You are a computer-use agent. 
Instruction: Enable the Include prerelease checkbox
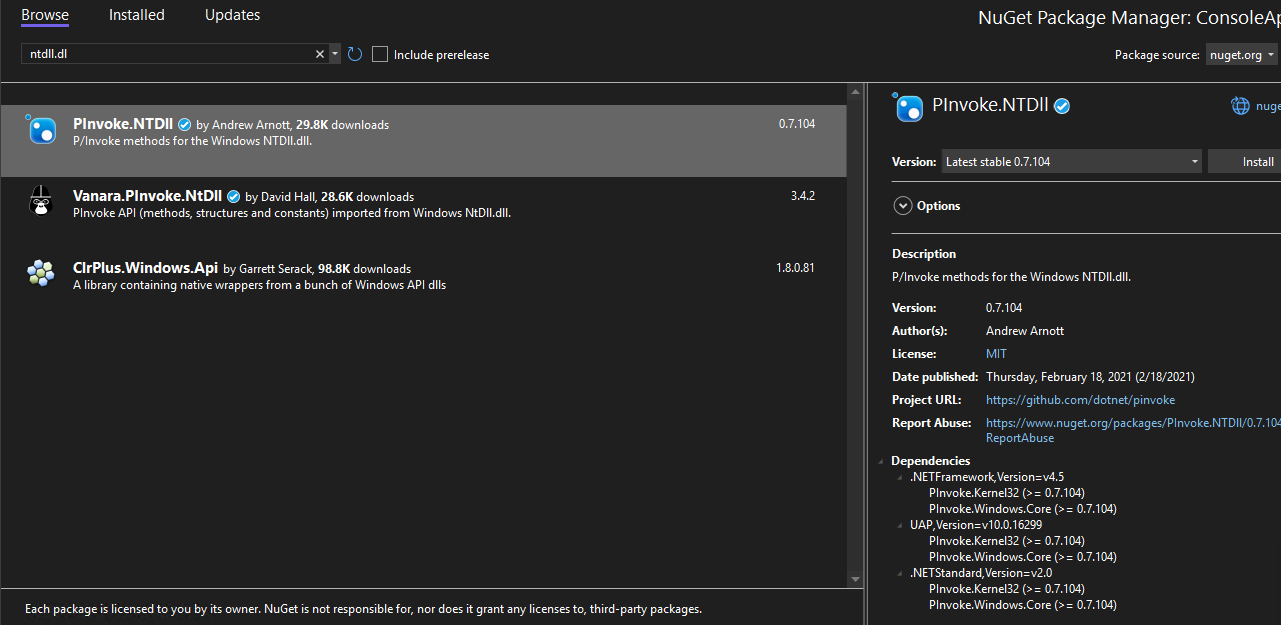tap(380, 54)
